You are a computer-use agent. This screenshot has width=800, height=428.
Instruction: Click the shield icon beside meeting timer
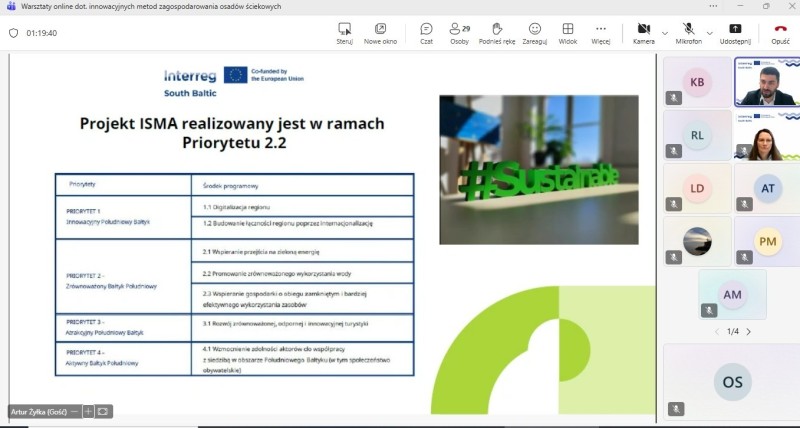(14, 32)
